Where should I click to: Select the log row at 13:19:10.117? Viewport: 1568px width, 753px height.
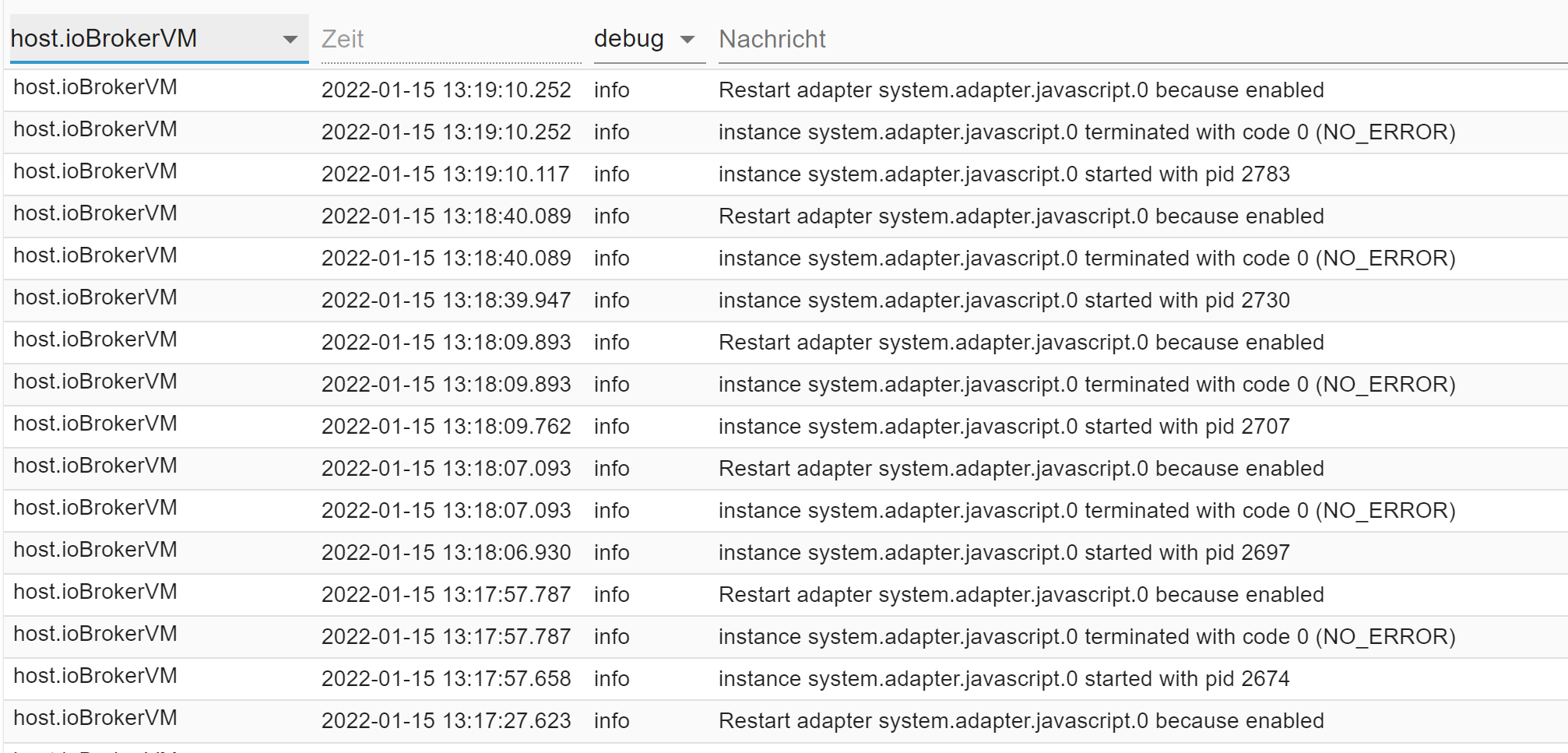(x=785, y=174)
